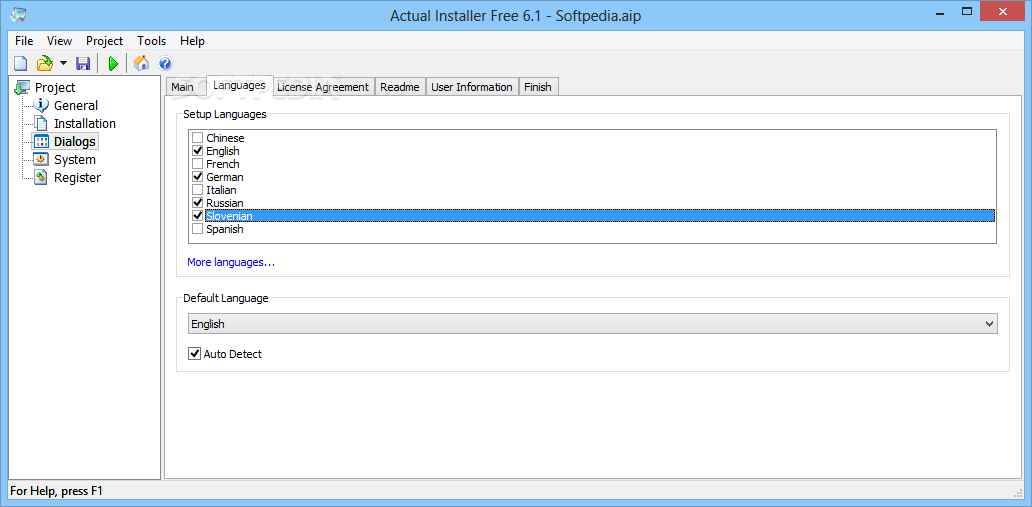Switch to the Finish tab

[x=538, y=87]
